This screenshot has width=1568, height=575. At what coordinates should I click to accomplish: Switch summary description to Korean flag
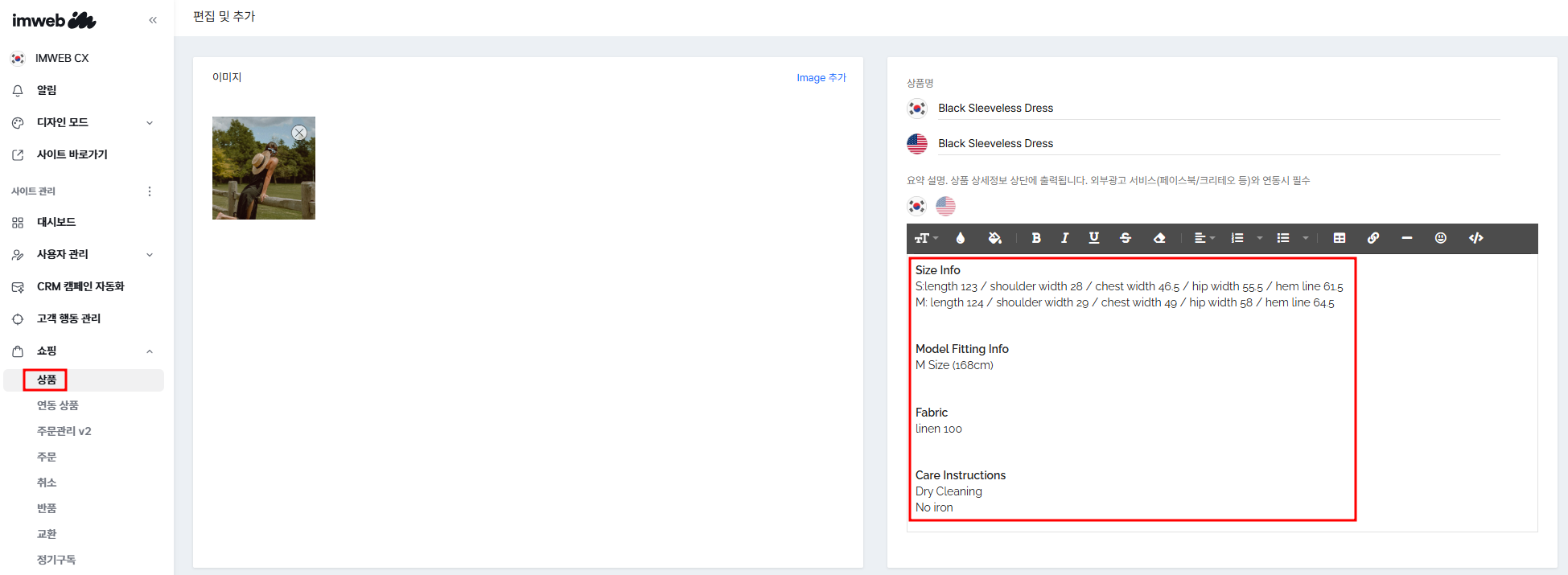tap(917, 206)
